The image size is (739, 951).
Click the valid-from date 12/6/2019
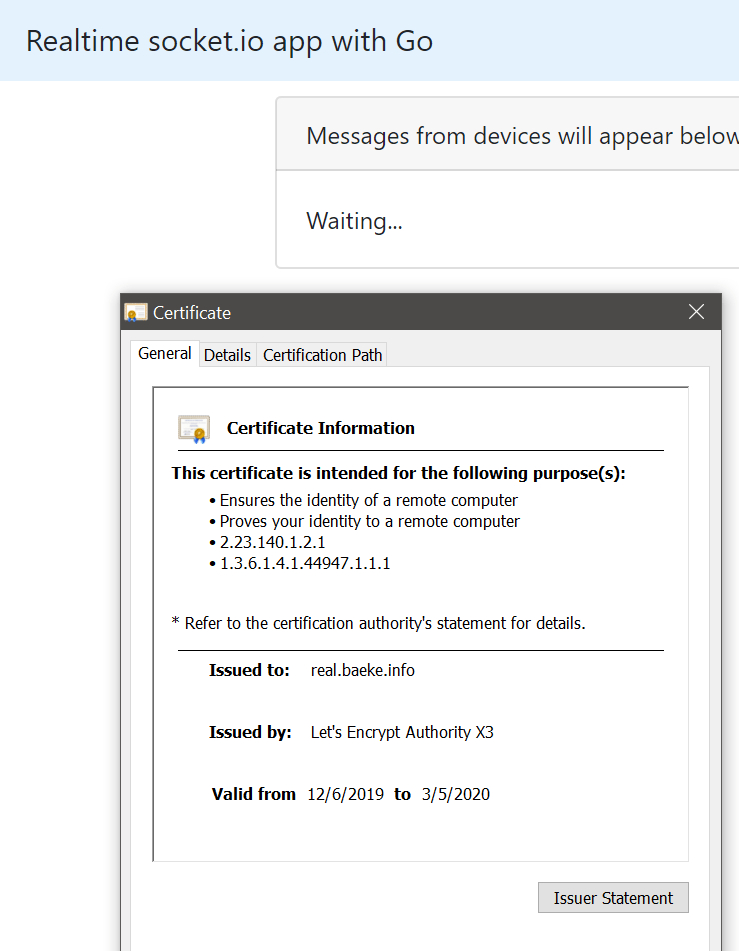click(345, 794)
